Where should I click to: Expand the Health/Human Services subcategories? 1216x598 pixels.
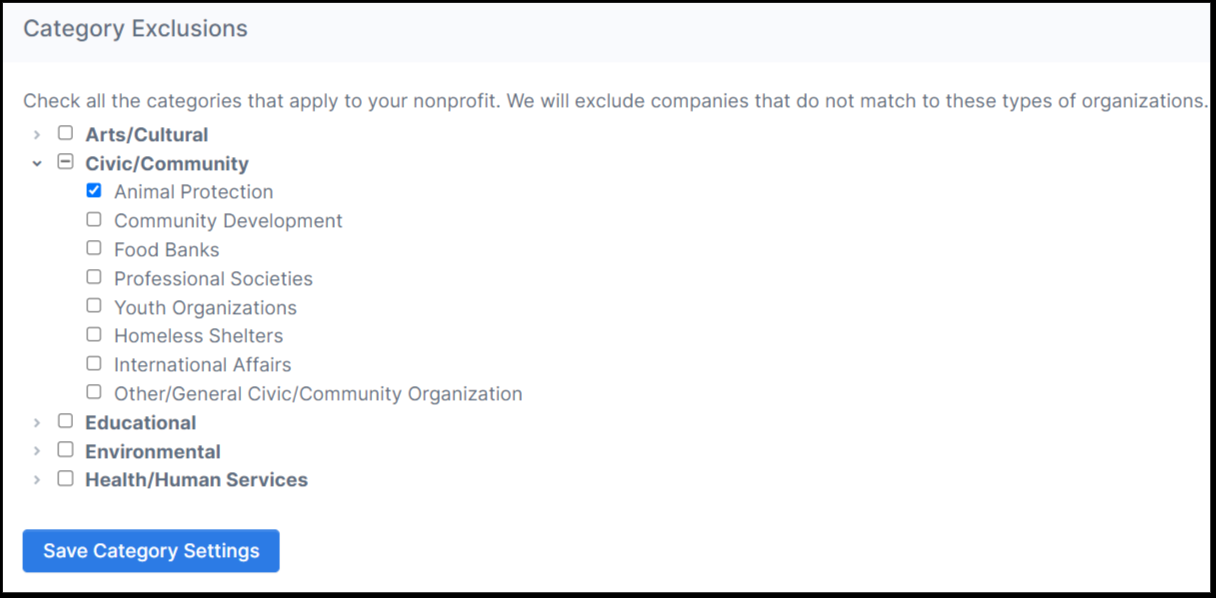click(37, 477)
